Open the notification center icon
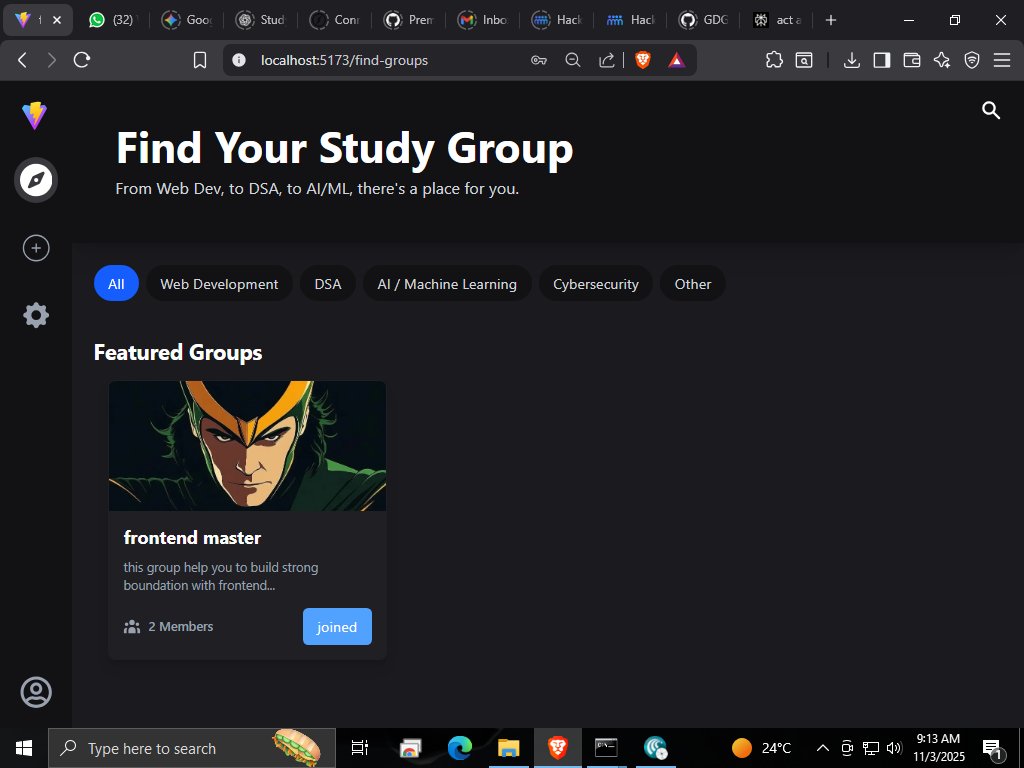 tap(992, 748)
